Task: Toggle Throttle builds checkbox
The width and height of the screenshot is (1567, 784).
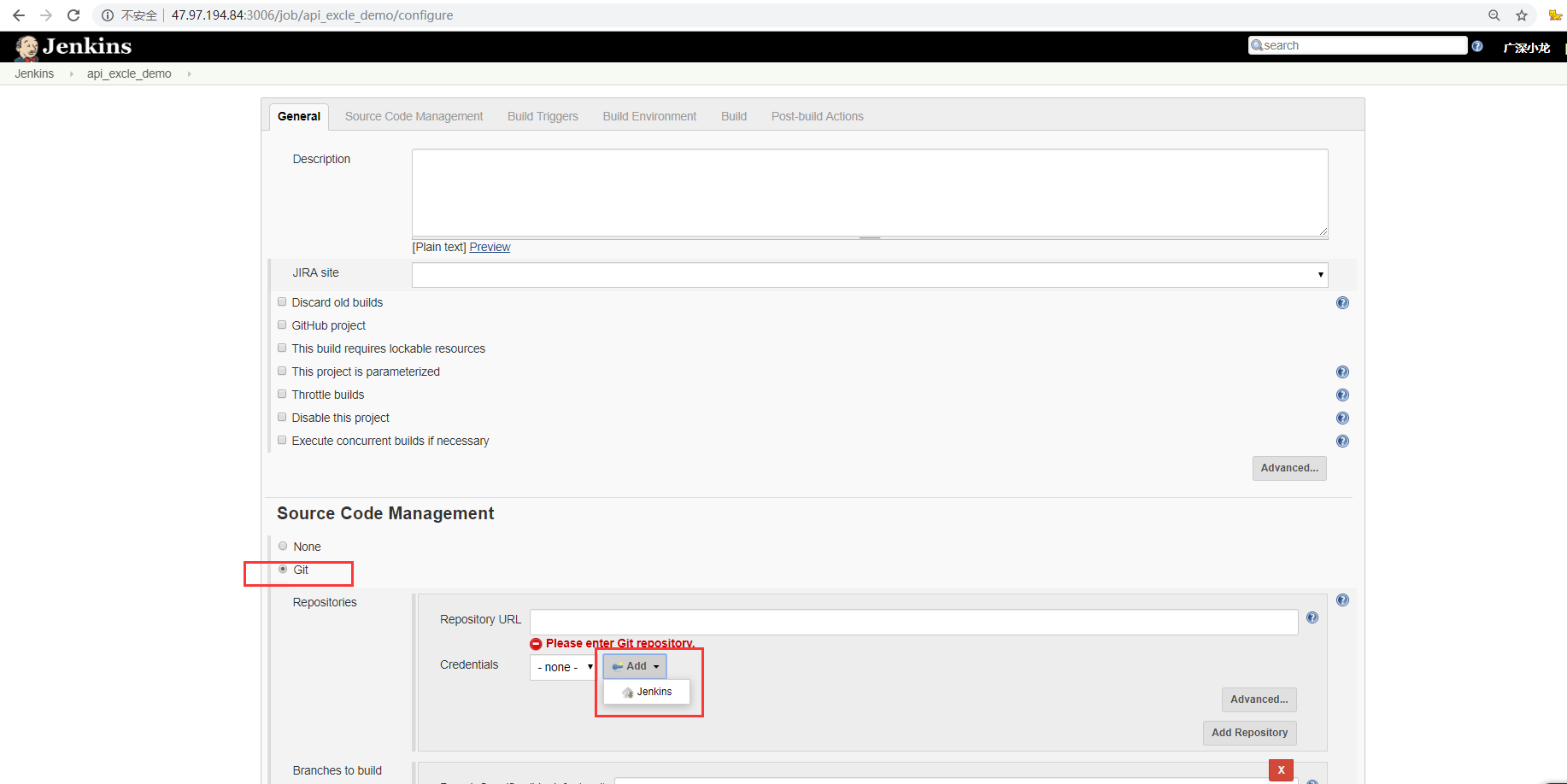Action: 282,394
